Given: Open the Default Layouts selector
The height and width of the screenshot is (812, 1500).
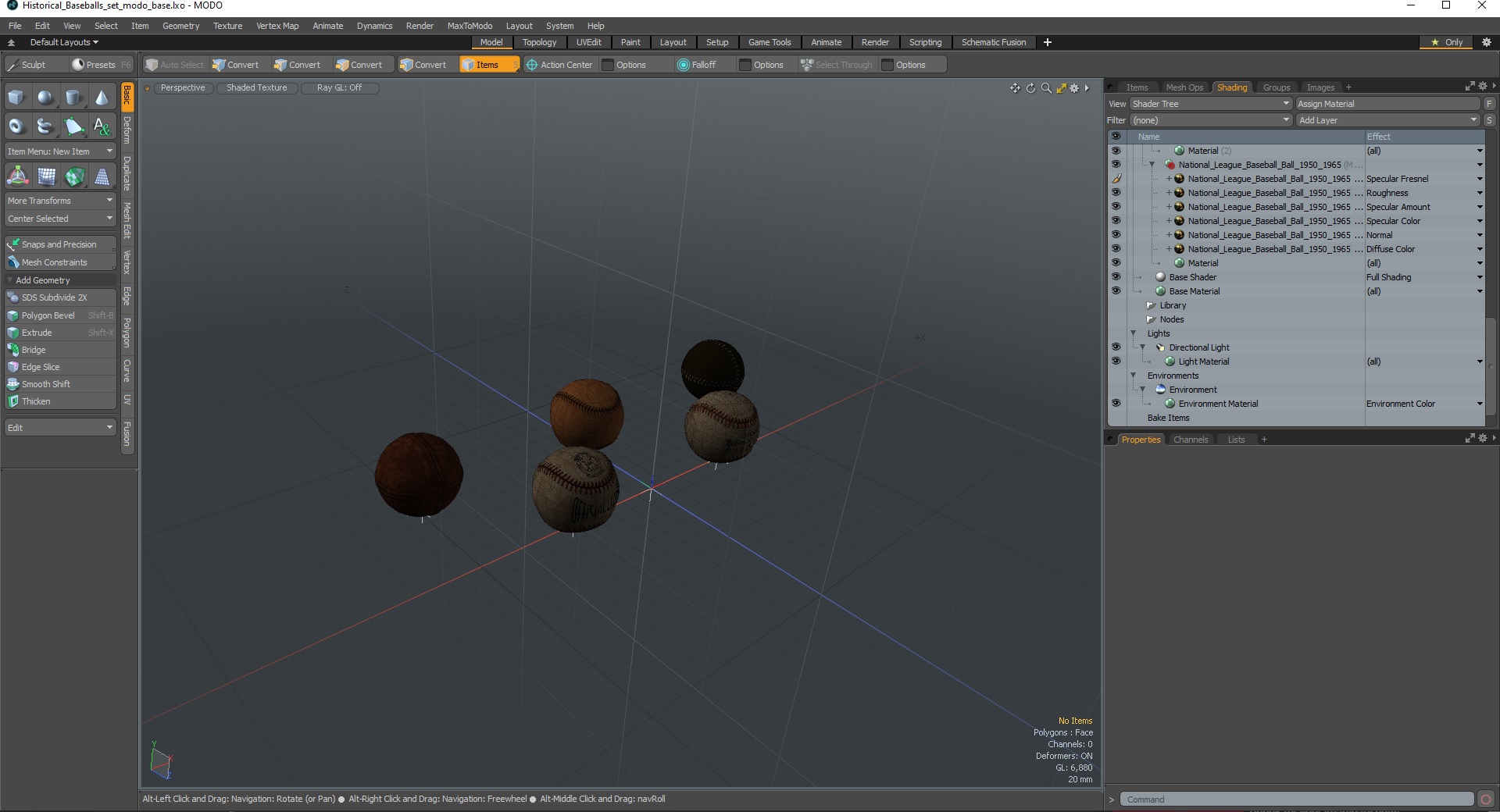Looking at the screenshot, I should (x=64, y=42).
